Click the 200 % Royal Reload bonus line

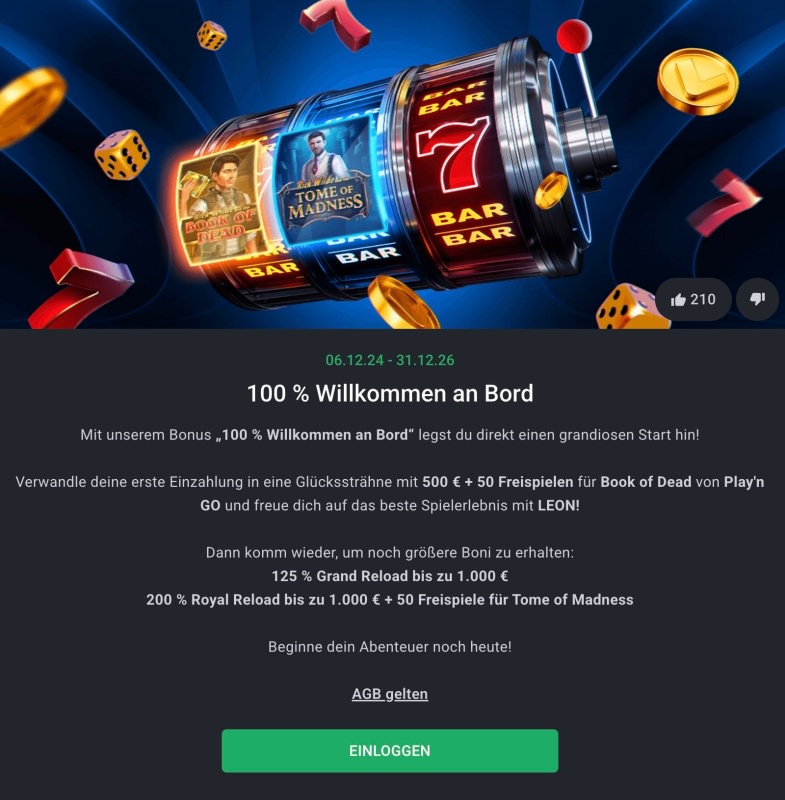coord(390,599)
